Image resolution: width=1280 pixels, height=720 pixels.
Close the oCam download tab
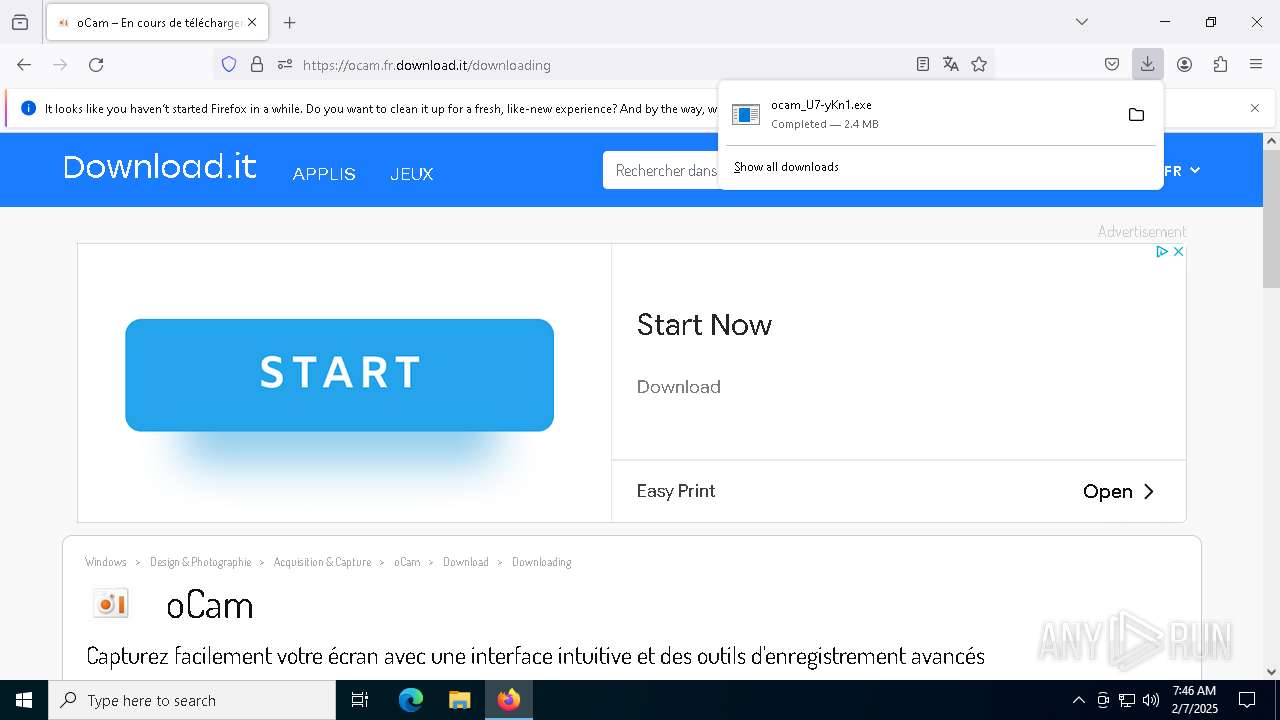click(x=252, y=22)
